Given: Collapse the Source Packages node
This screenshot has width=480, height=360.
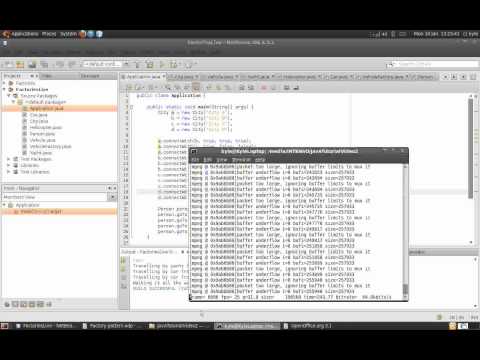Looking at the screenshot, I should [9, 96].
